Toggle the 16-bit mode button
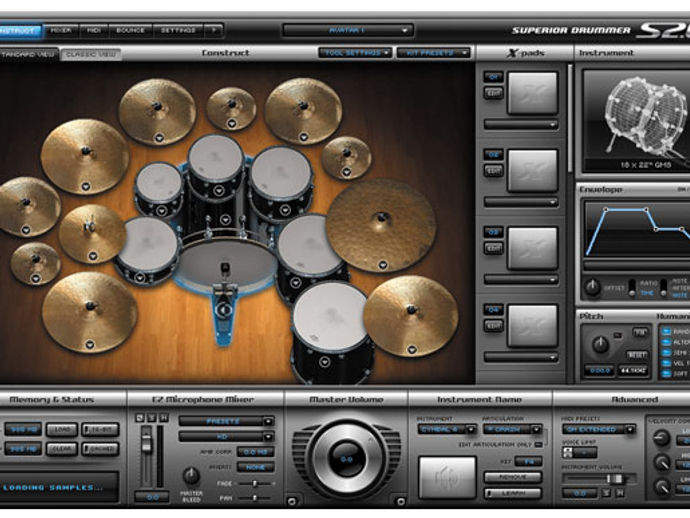The image size is (690, 518). tap(100, 430)
